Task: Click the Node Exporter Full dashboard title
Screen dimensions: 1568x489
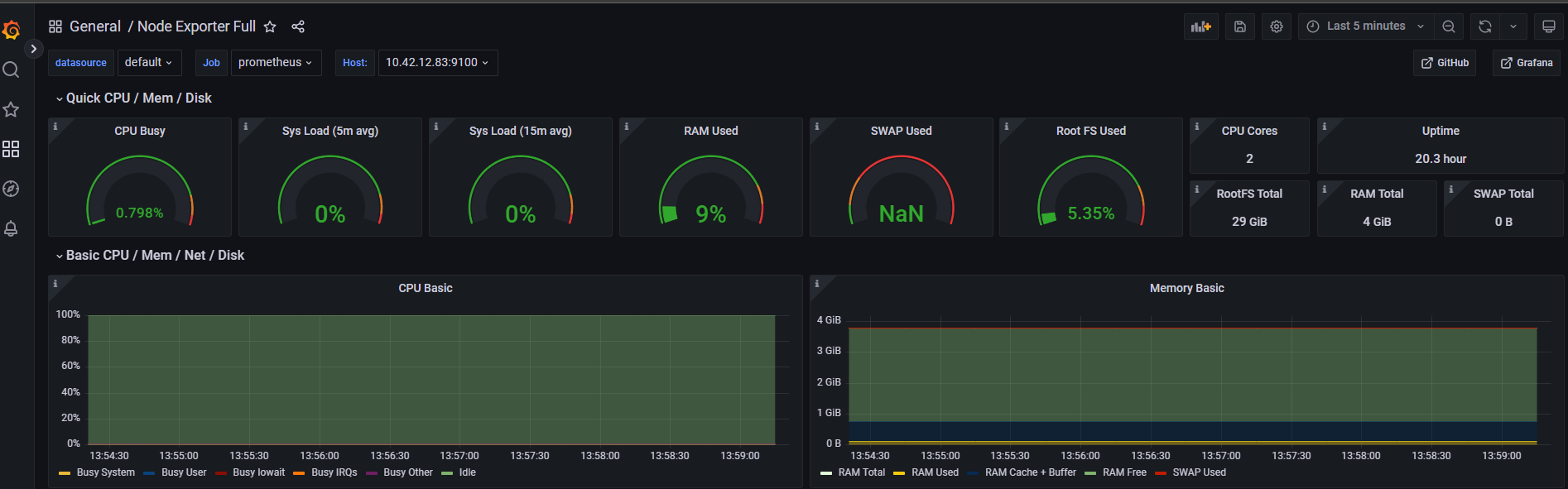Action: click(196, 26)
